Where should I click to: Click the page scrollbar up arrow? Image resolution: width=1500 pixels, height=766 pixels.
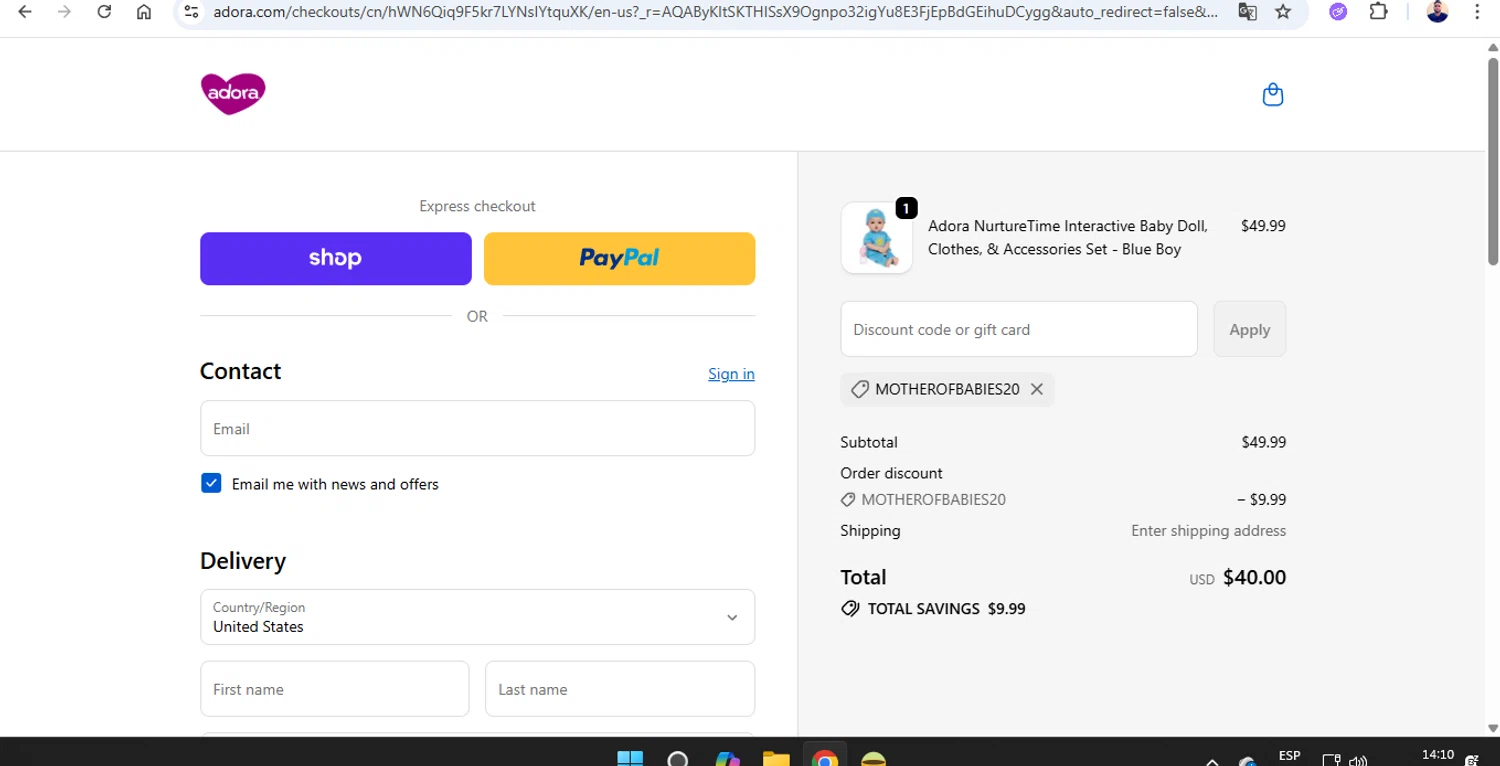click(x=1492, y=46)
